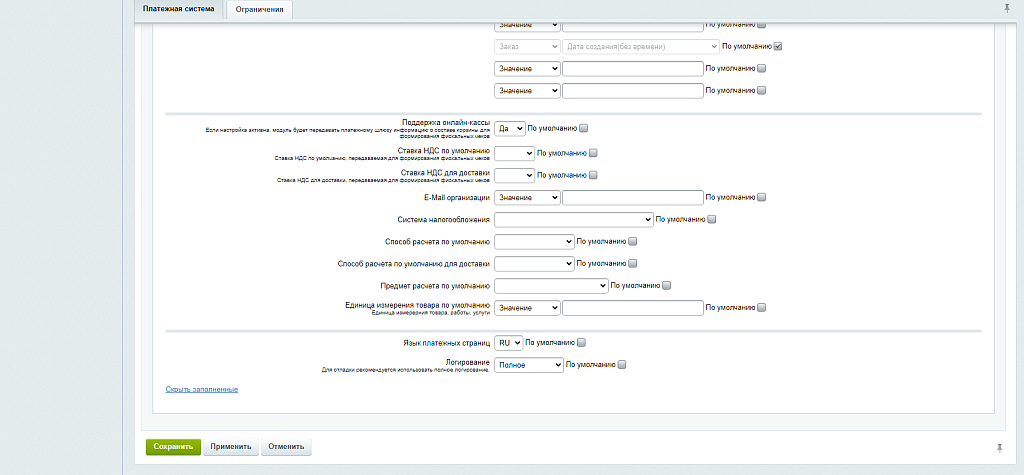Open the Ставка НДС по умолчанию dropdown

click(x=514, y=153)
